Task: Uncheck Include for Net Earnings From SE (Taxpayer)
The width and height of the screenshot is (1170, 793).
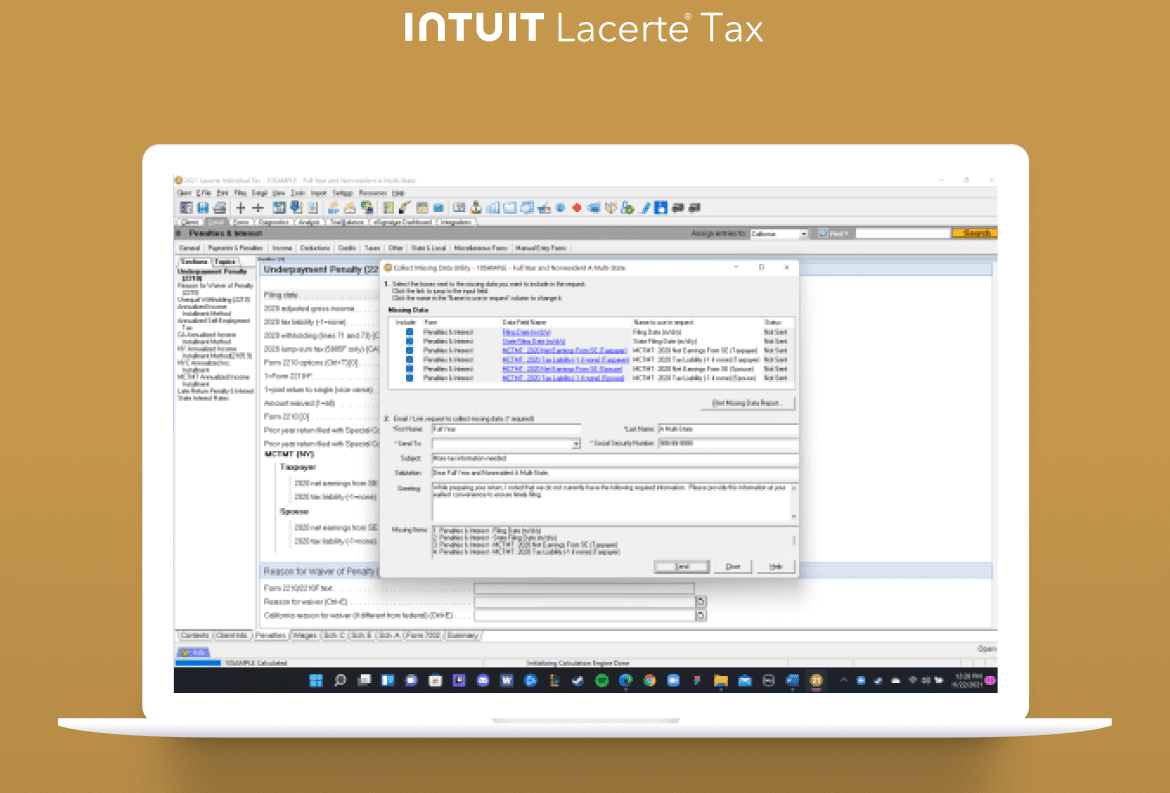Action: [409, 350]
